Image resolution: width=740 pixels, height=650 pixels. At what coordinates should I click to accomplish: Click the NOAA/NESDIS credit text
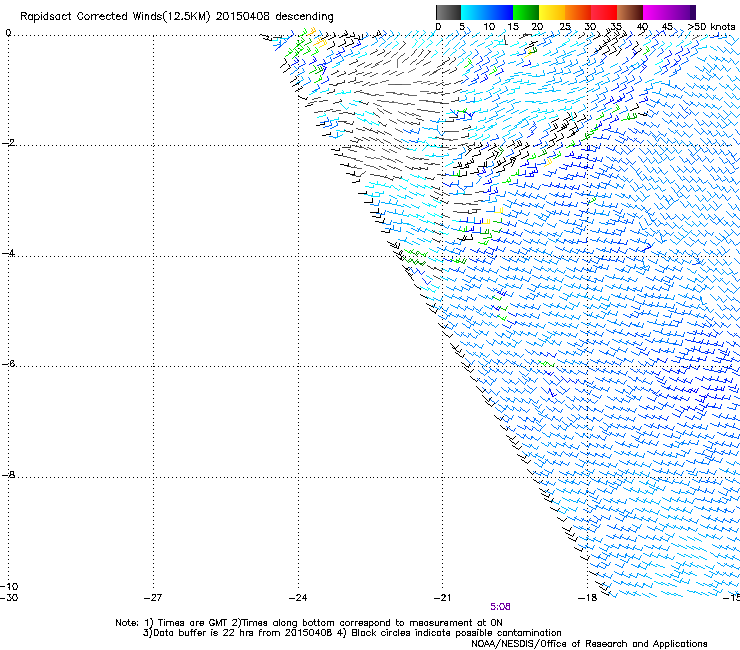(589, 644)
